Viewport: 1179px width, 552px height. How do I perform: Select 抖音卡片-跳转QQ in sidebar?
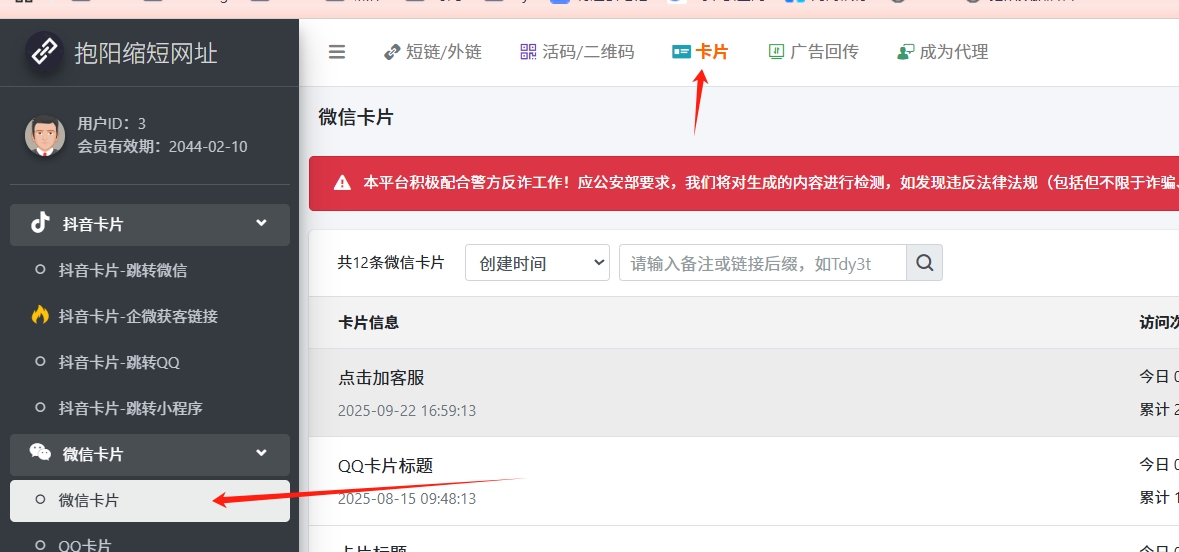pos(118,362)
